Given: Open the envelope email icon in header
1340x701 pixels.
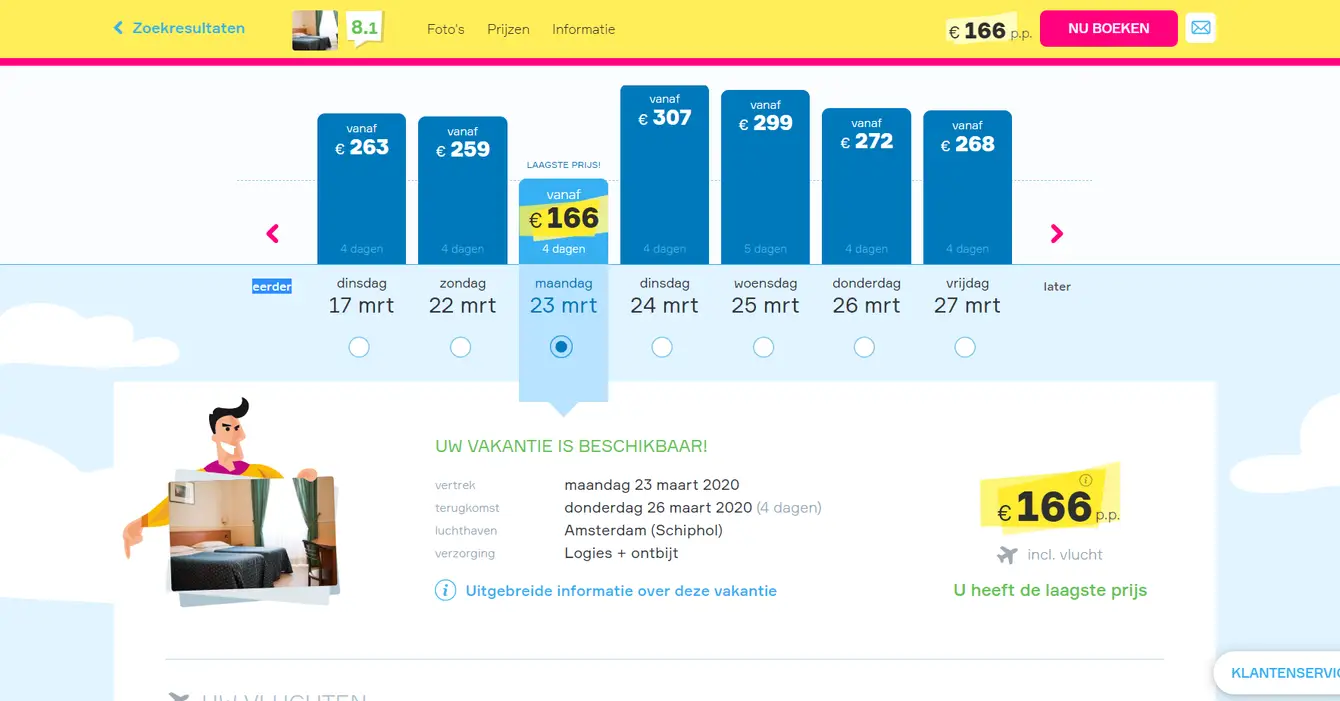Looking at the screenshot, I should [1201, 28].
